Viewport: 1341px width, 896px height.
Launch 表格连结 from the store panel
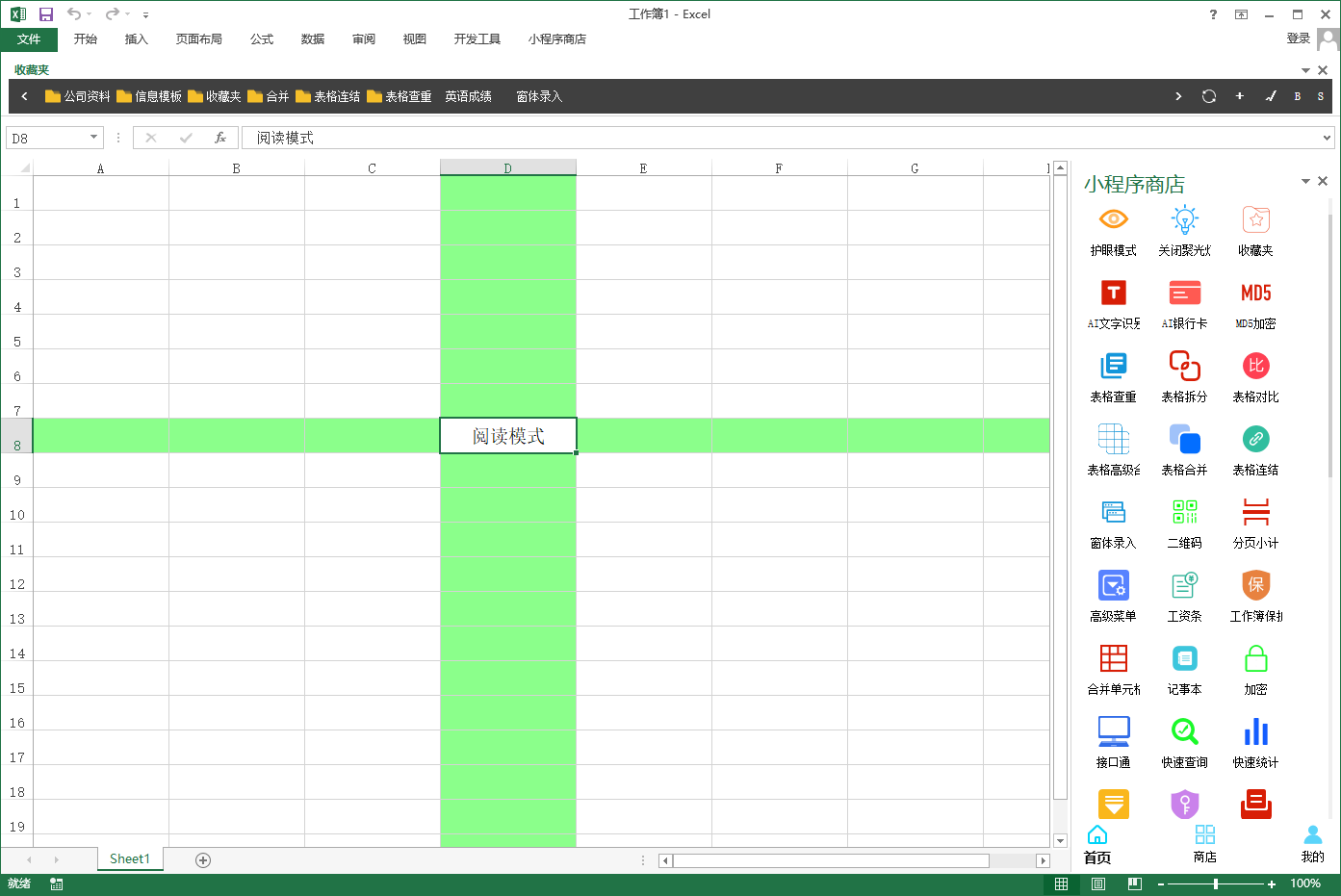coord(1255,449)
